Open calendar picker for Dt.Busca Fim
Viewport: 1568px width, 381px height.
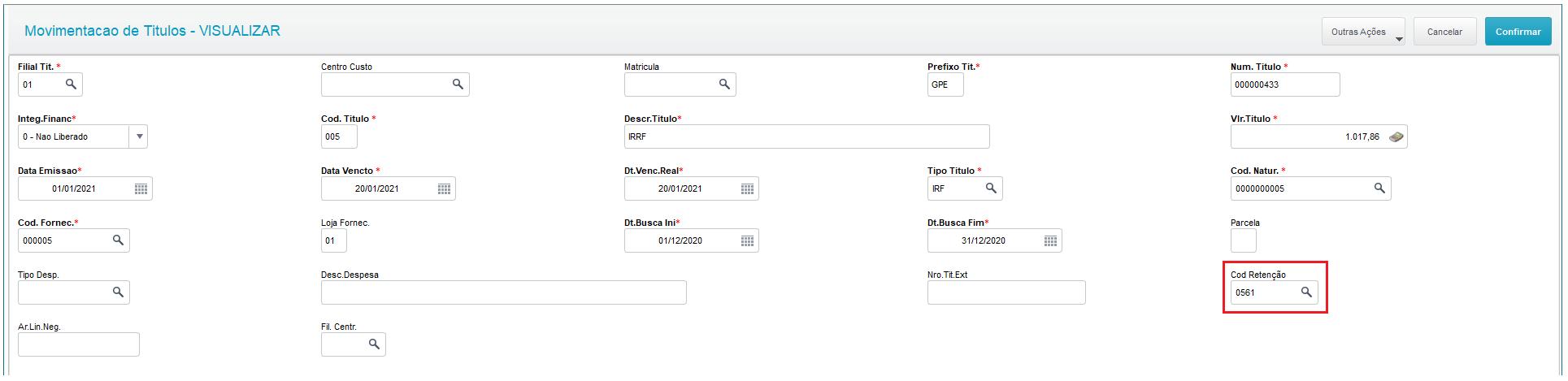[x=1050, y=240]
